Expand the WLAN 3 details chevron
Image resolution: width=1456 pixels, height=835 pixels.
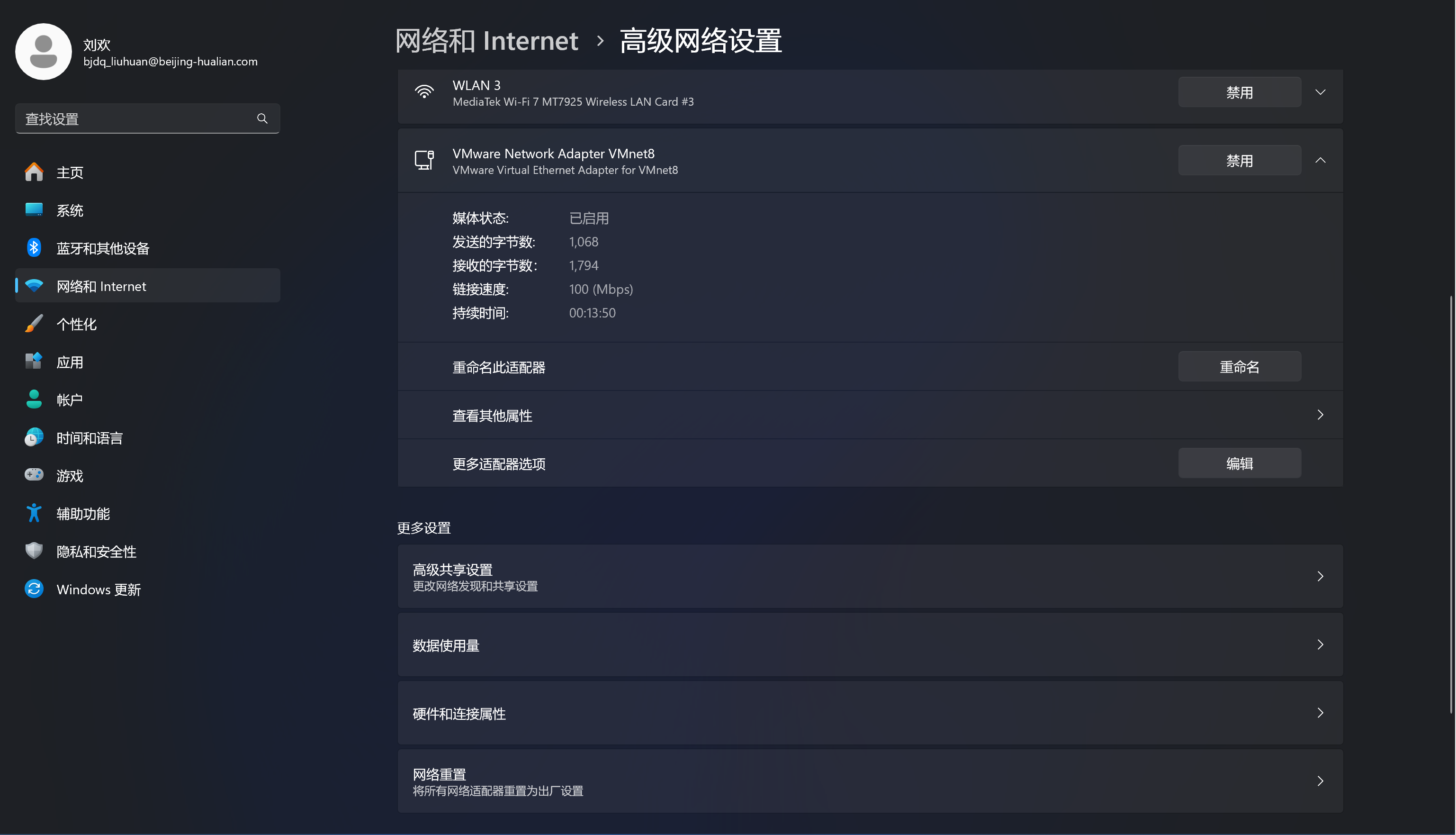pyautogui.click(x=1321, y=92)
